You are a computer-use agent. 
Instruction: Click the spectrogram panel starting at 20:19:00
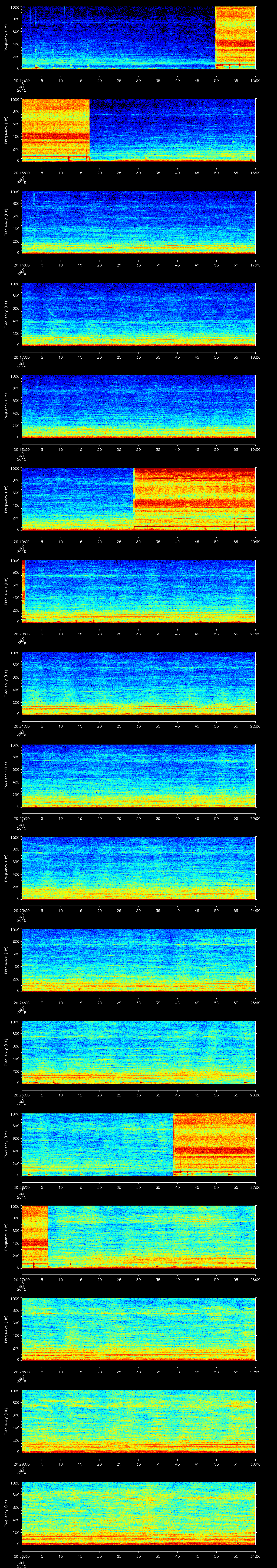coord(138,499)
